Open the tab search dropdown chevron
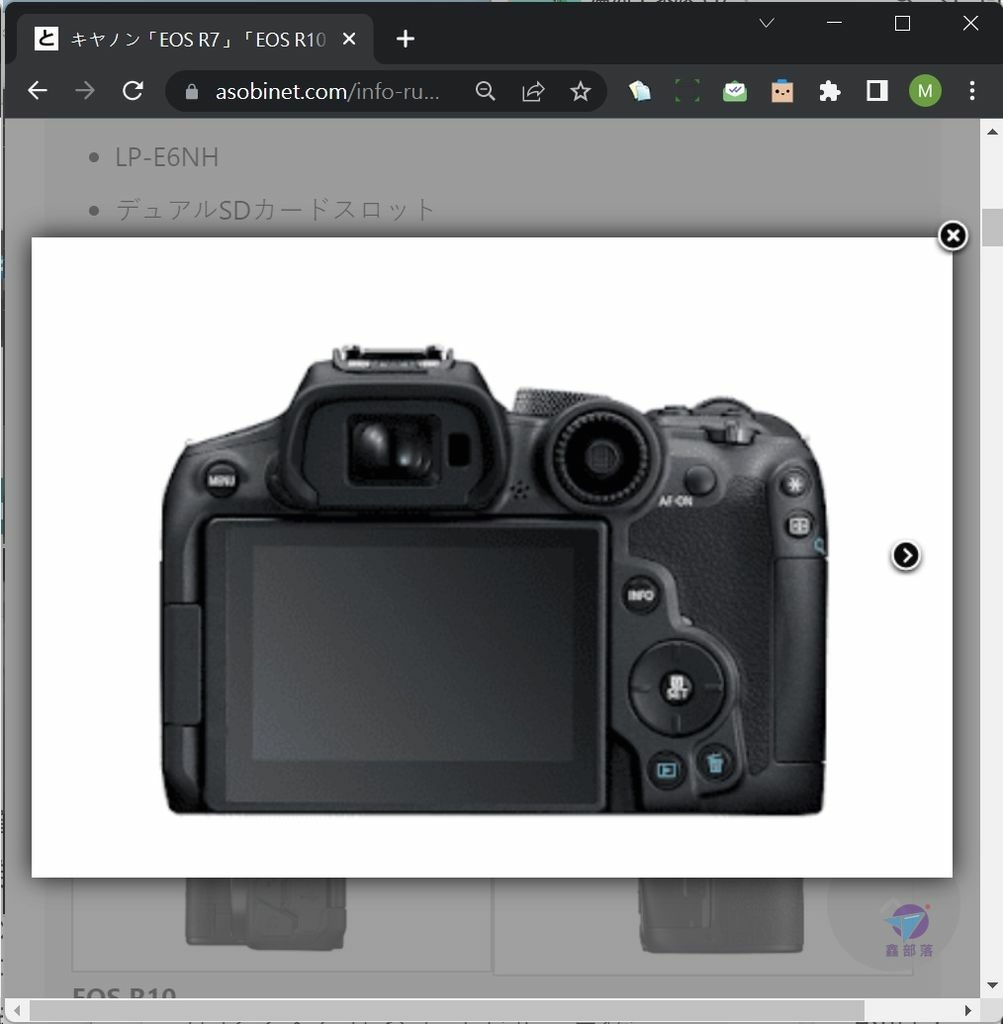Image resolution: width=1003 pixels, height=1024 pixels. (767, 24)
